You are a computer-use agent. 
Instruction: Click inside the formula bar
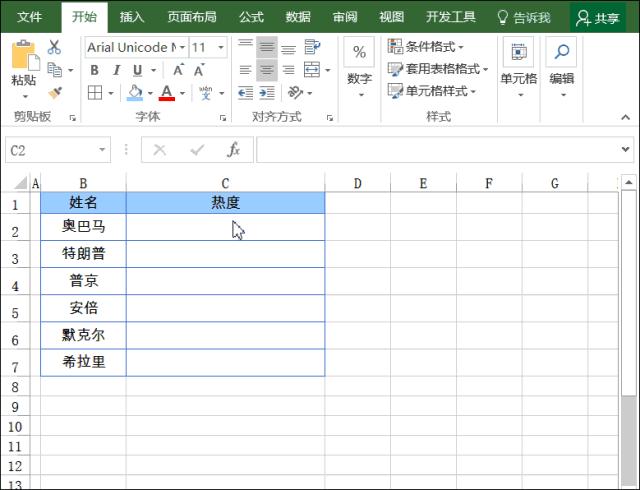pos(437,150)
